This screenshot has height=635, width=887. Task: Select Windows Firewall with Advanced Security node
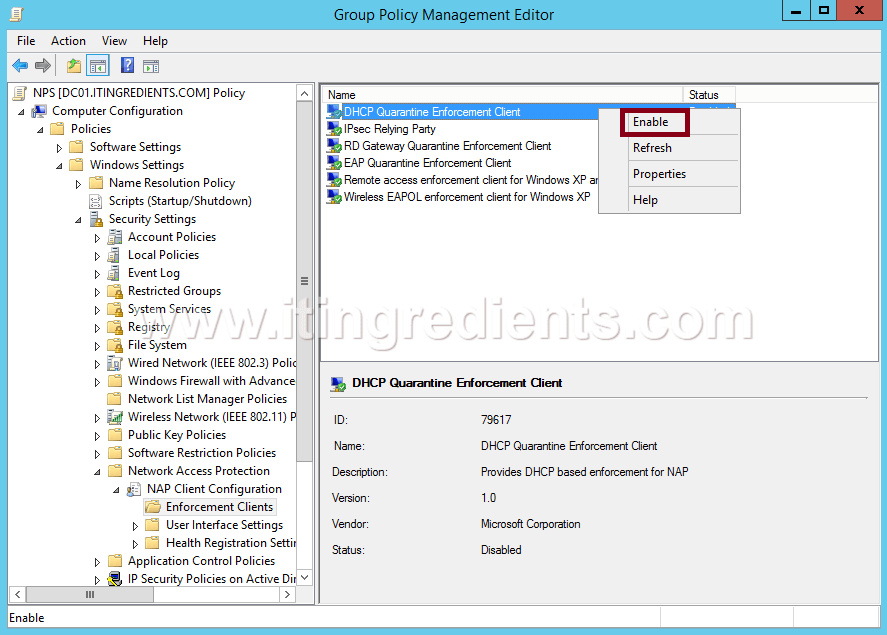click(x=211, y=381)
